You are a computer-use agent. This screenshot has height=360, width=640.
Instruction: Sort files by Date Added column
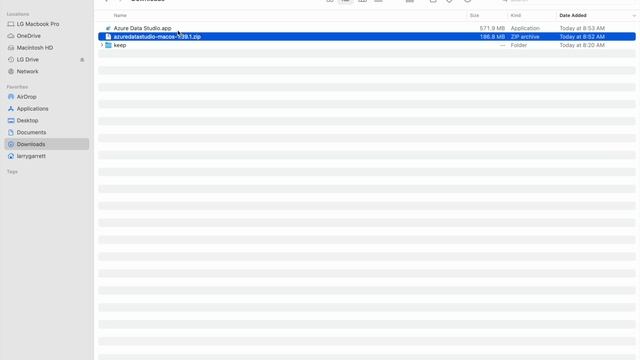tap(573, 16)
